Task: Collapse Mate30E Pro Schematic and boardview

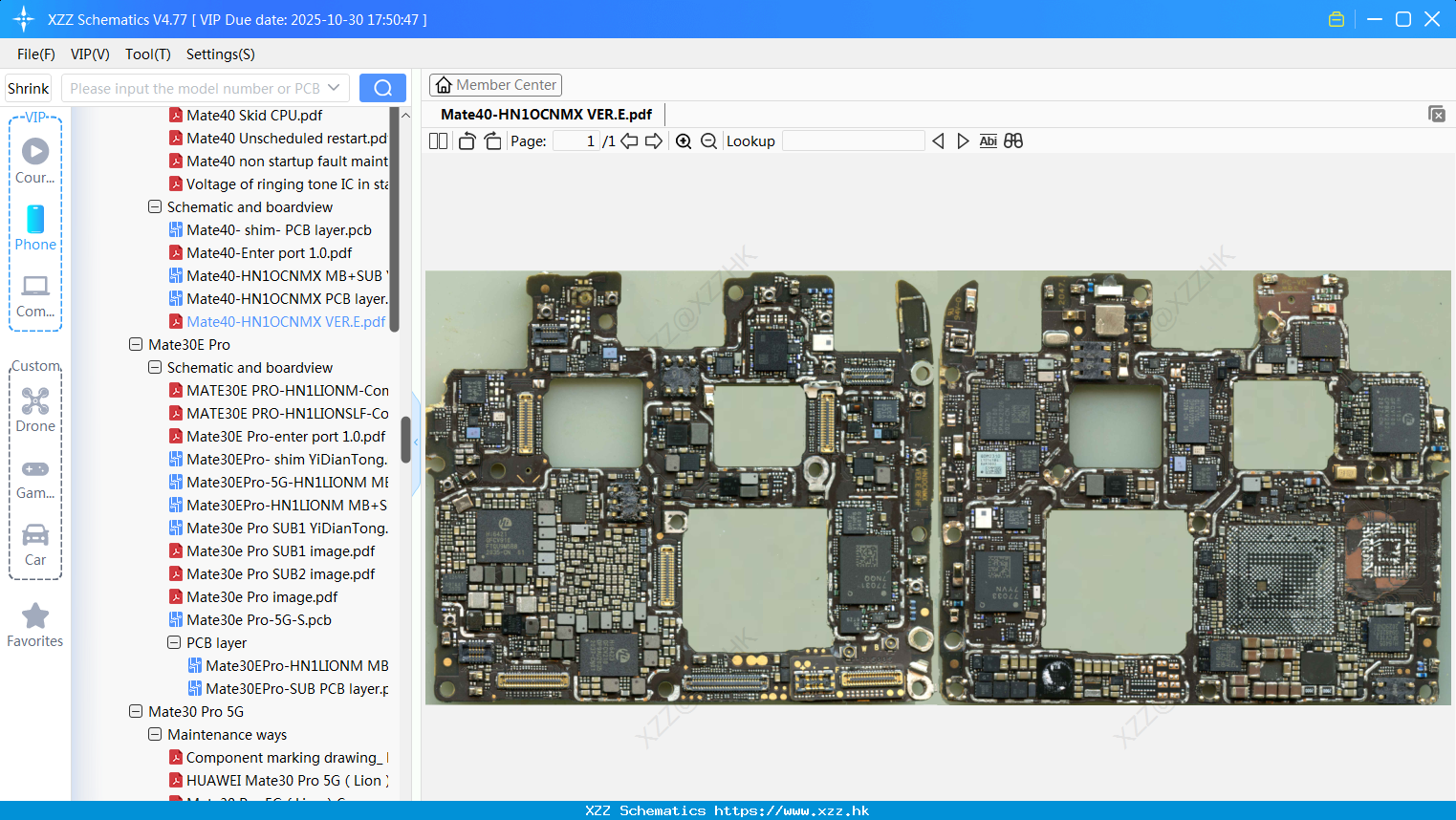Action: (155, 367)
